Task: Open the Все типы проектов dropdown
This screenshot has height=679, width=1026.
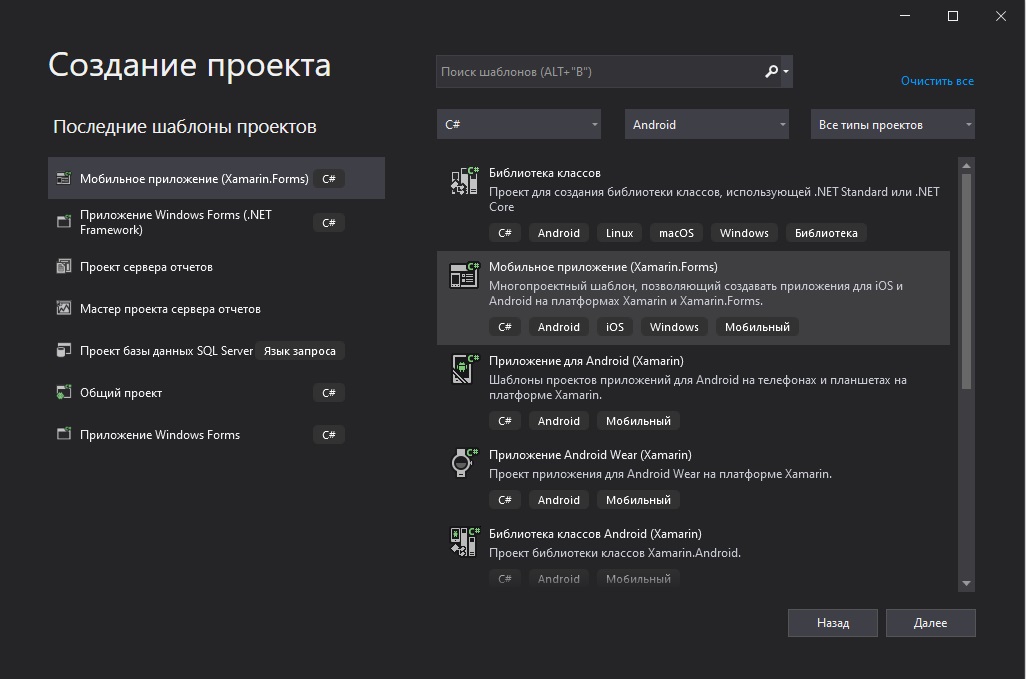Action: click(893, 124)
